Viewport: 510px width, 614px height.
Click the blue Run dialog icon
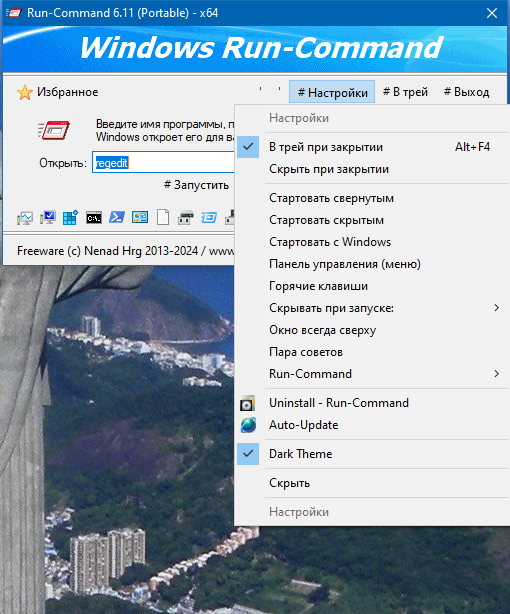(x=209, y=217)
